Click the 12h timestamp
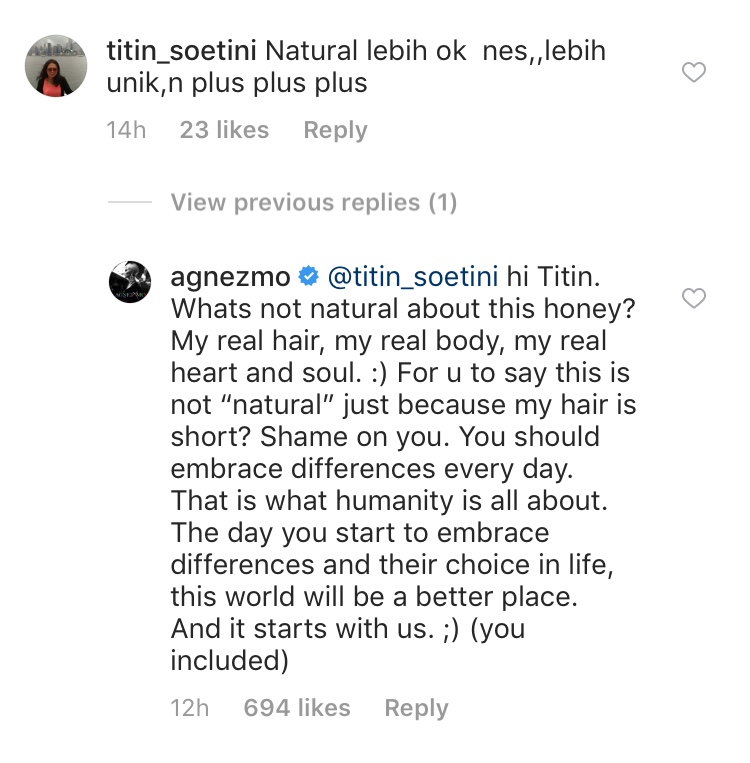Screen dimensions: 750x763 [x=190, y=708]
